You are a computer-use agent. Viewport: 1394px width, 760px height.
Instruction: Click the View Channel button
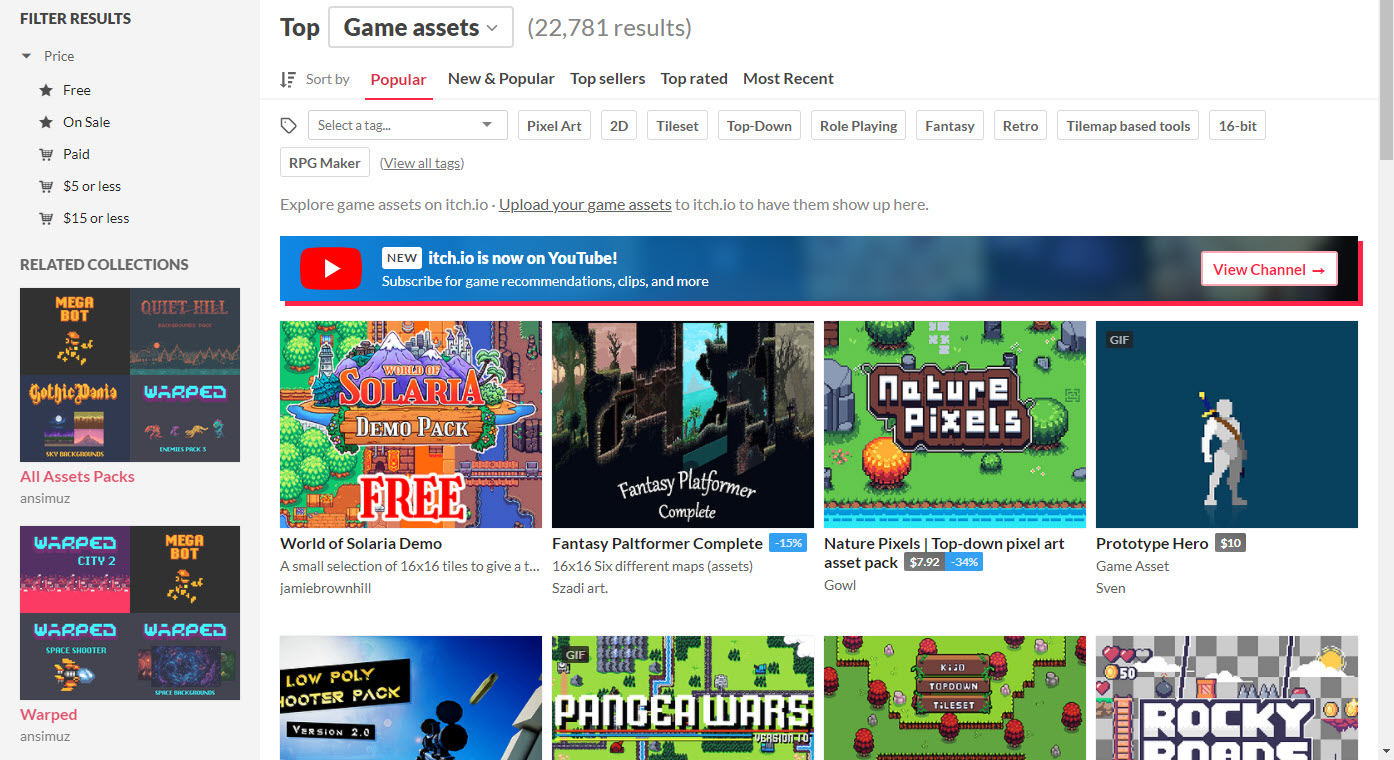[x=1269, y=269]
